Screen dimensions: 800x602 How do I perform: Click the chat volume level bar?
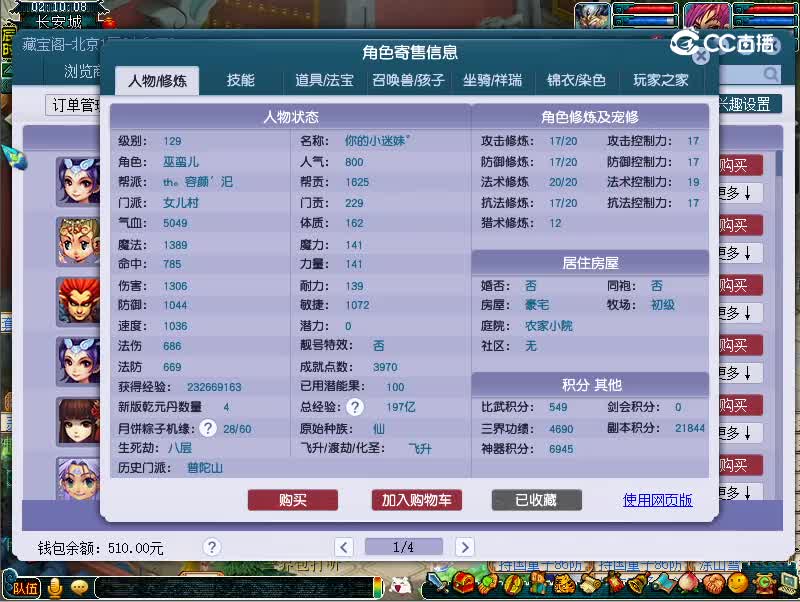coord(378,588)
